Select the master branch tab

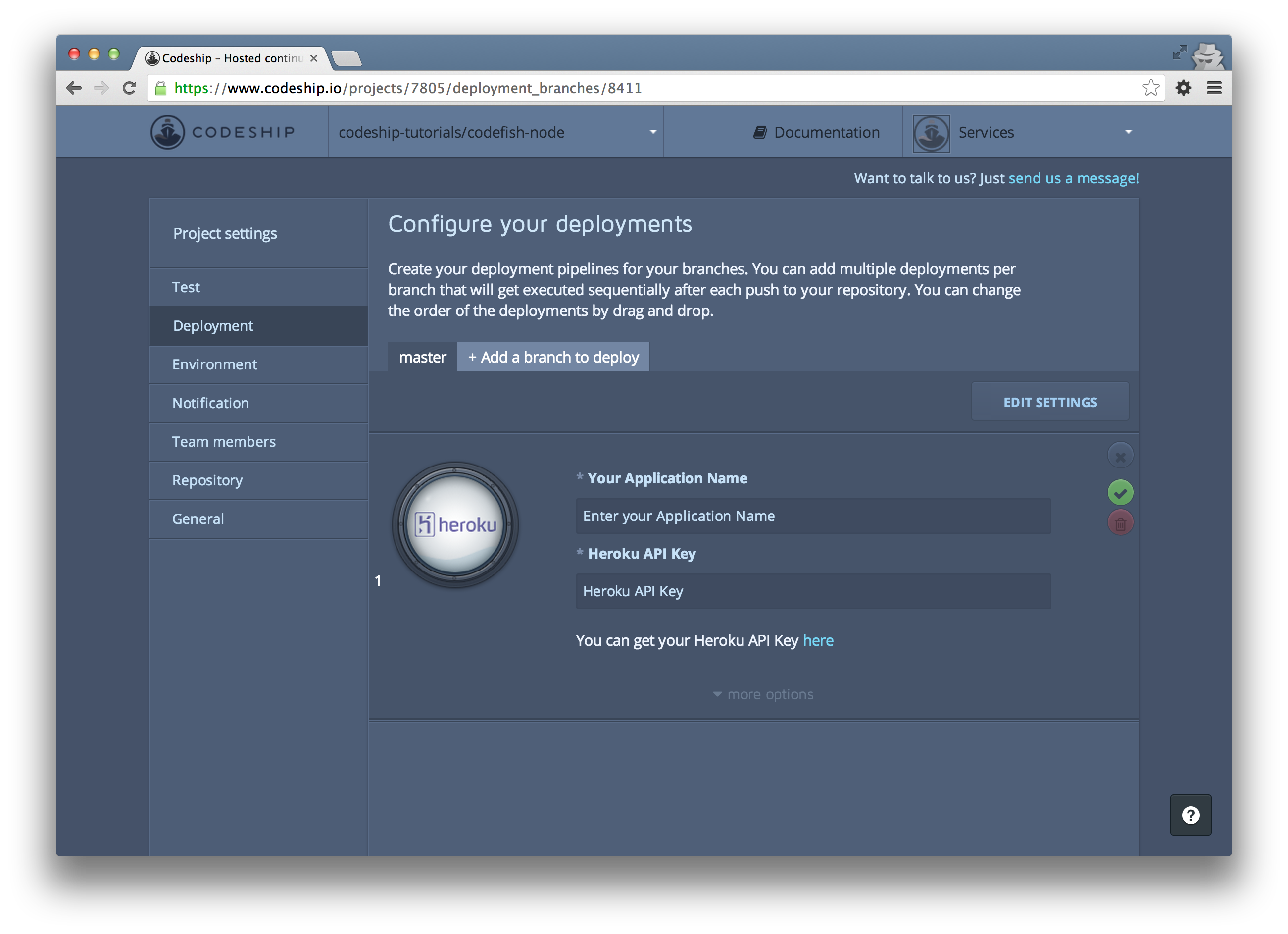422,358
